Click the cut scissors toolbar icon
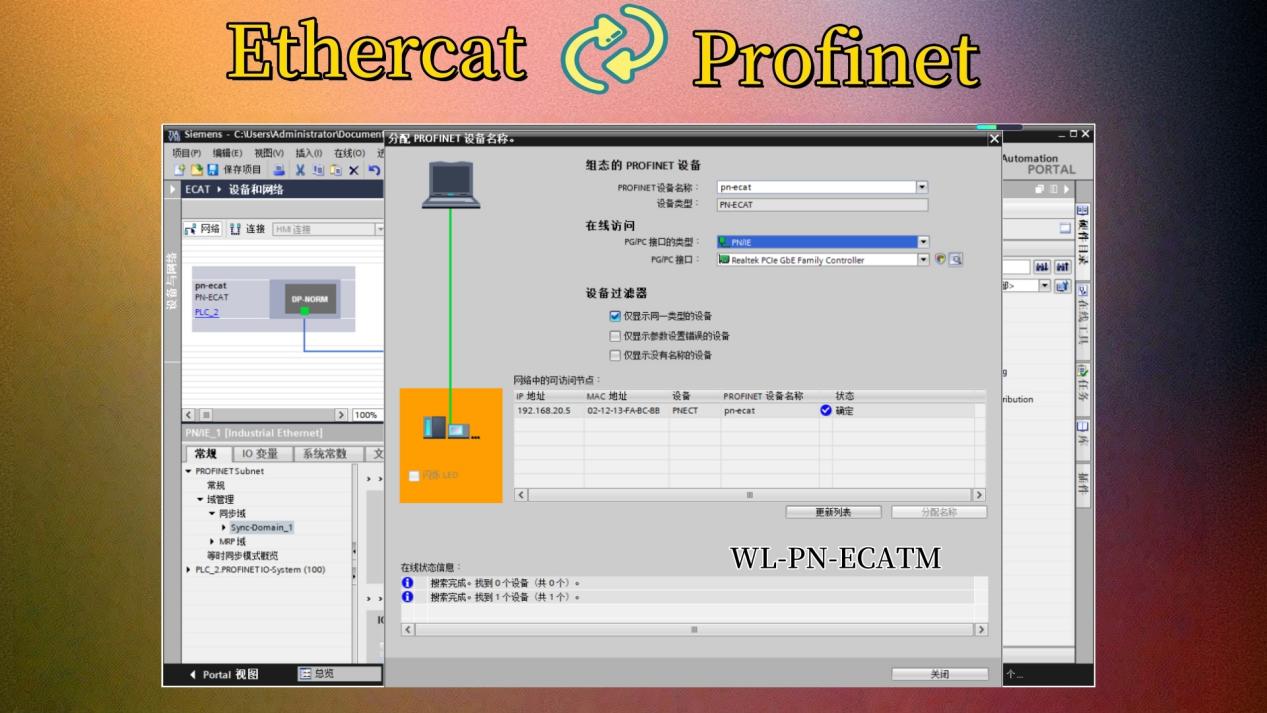The width and height of the screenshot is (1267, 713). pyautogui.click(x=300, y=170)
